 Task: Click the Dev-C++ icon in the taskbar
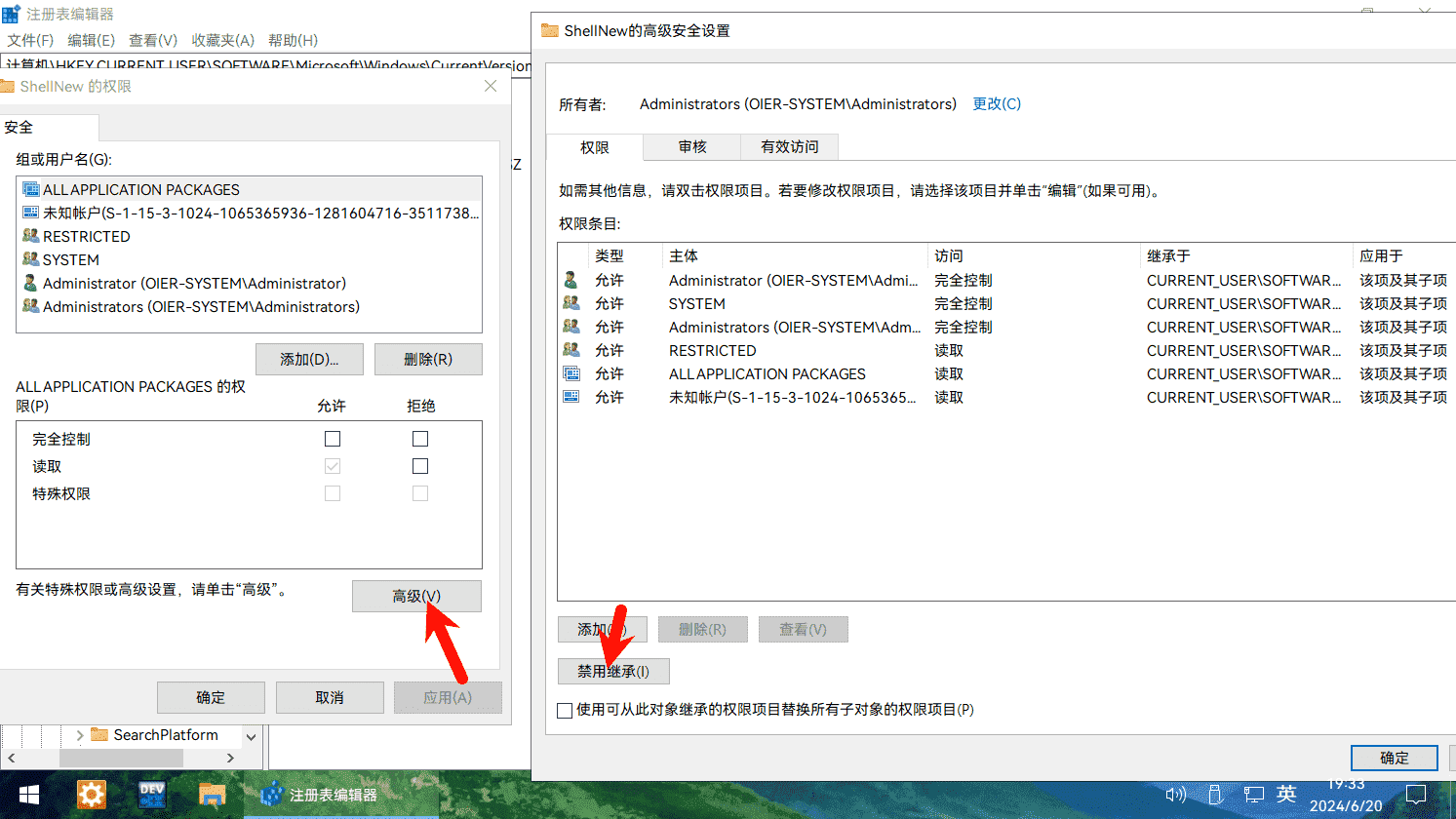152,795
